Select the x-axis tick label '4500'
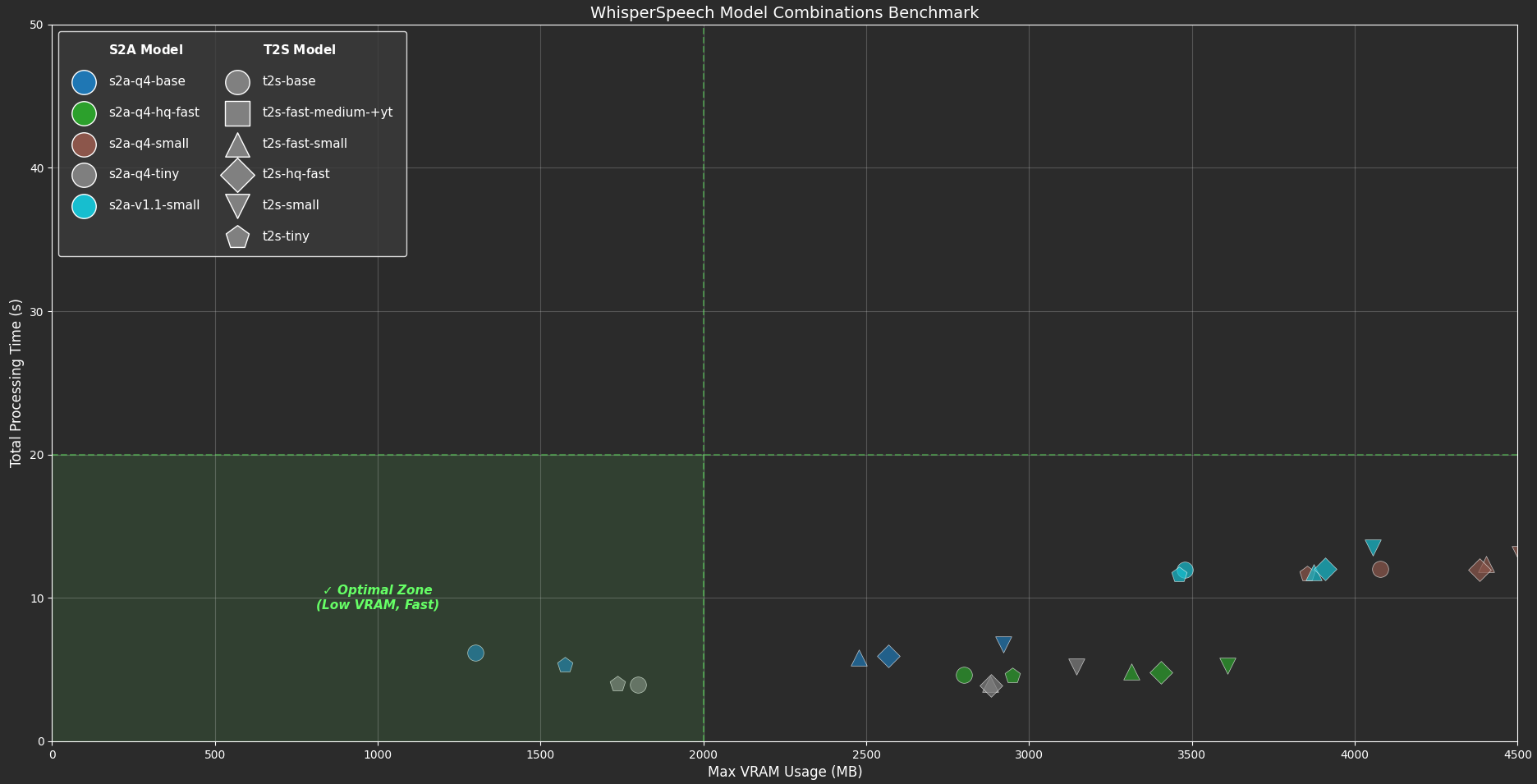 (x=1517, y=754)
